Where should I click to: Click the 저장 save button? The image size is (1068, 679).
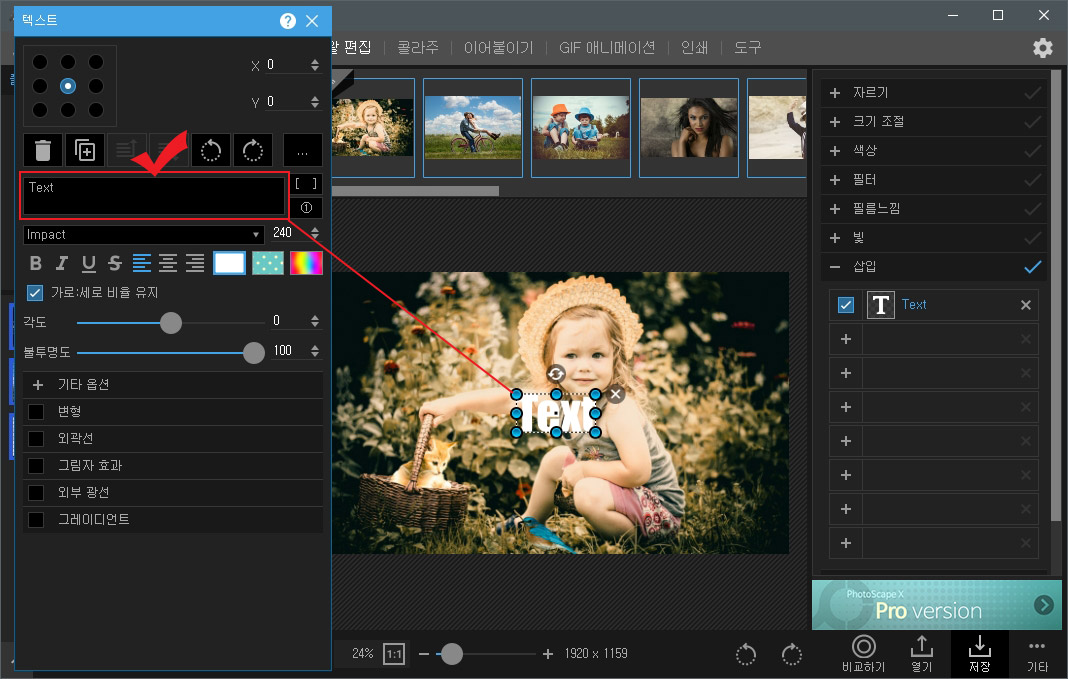[x=979, y=654]
